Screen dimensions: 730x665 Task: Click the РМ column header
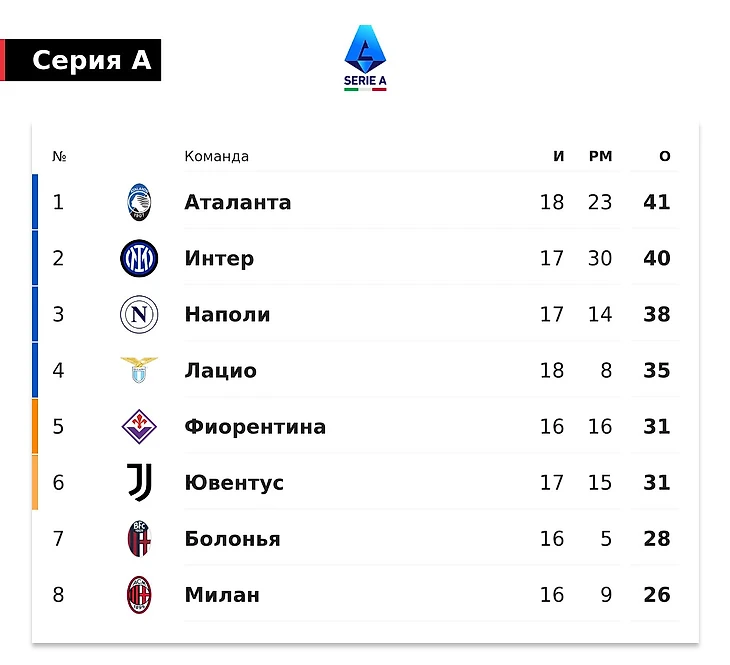point(600,156)
